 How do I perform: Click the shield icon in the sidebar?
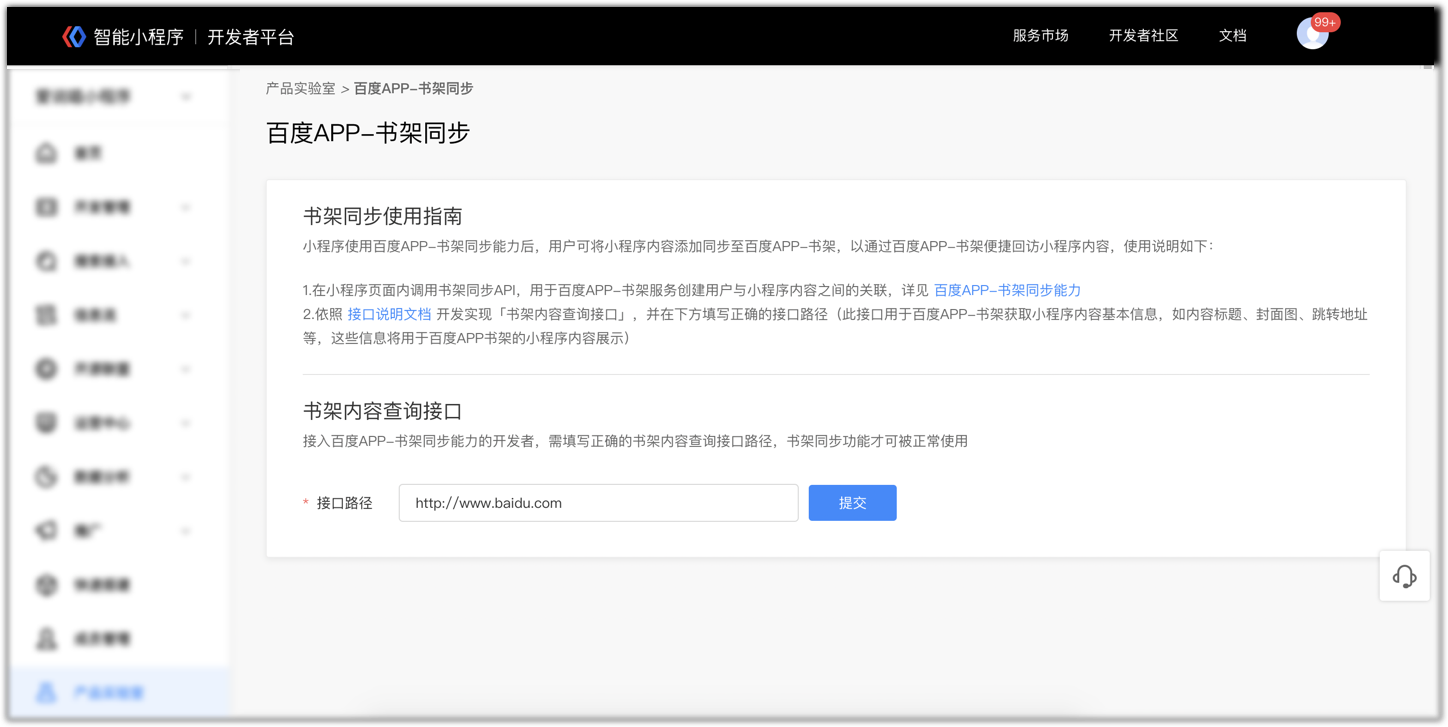pos(46,423)
